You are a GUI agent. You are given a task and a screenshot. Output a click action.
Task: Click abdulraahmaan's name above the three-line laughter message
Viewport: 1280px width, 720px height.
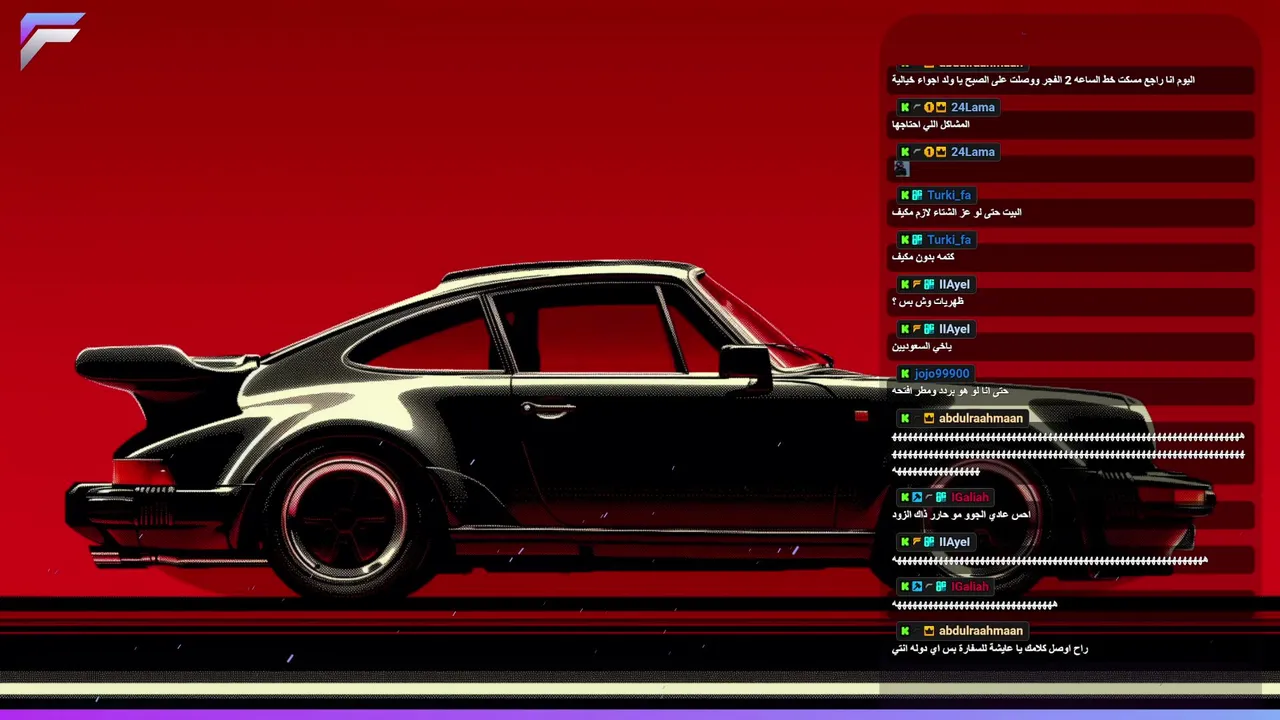click(x=980, y=418)
